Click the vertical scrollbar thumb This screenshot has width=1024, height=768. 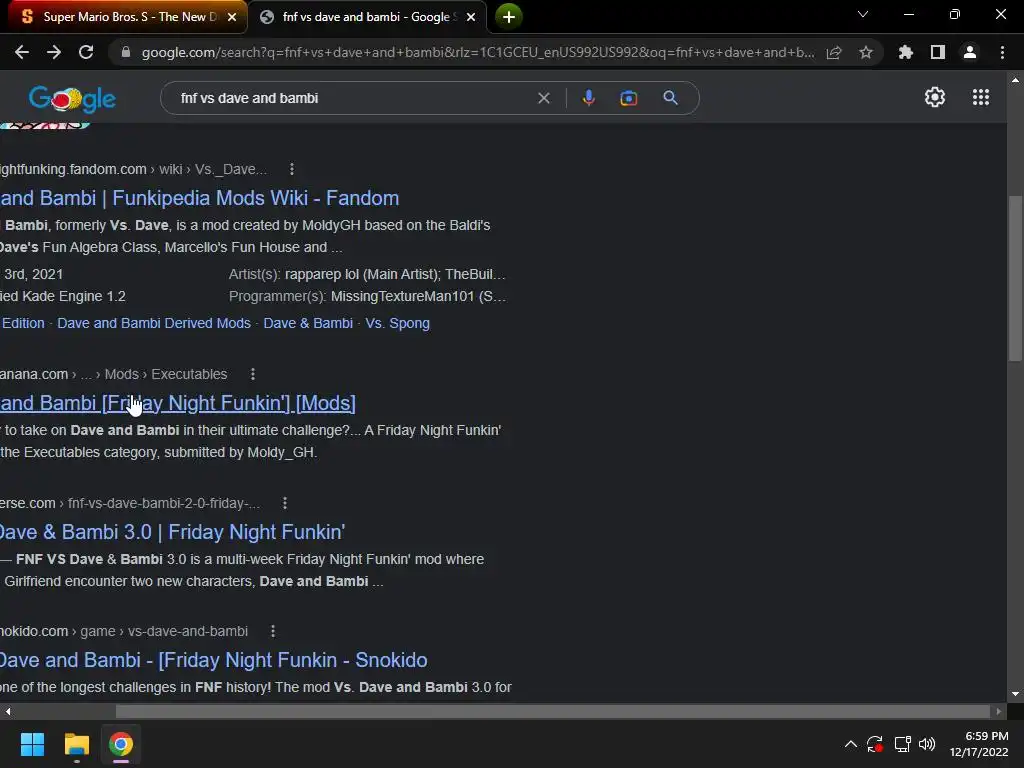[x=1015, y=278]
